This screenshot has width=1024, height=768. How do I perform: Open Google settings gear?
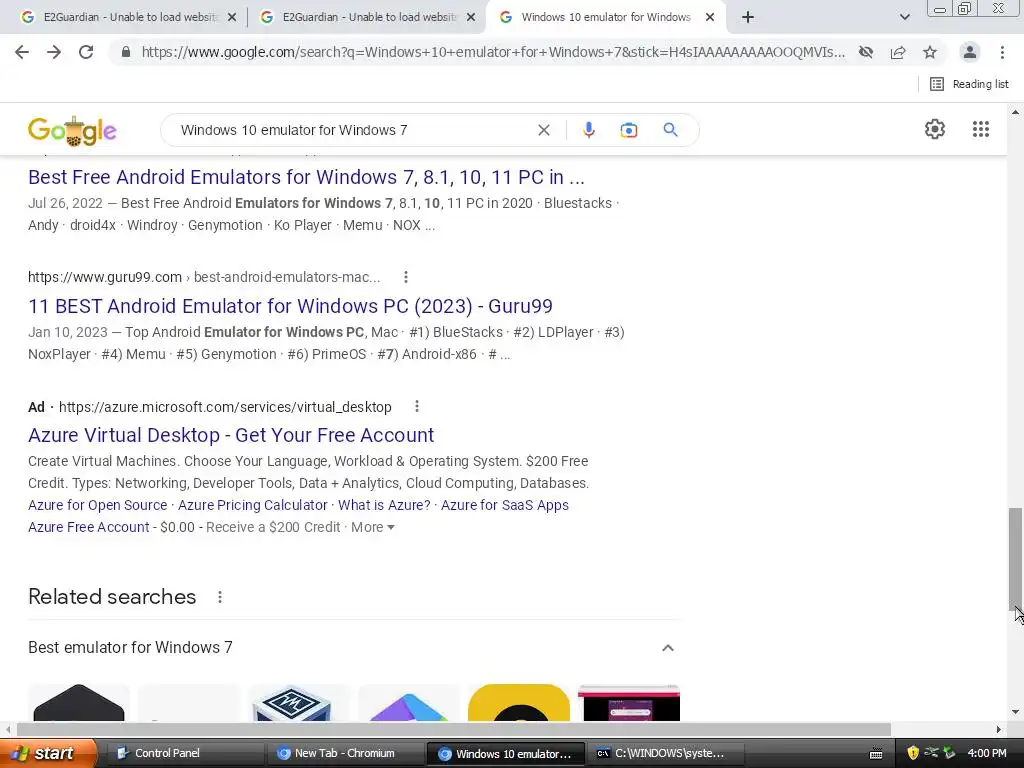pos(935,129)
